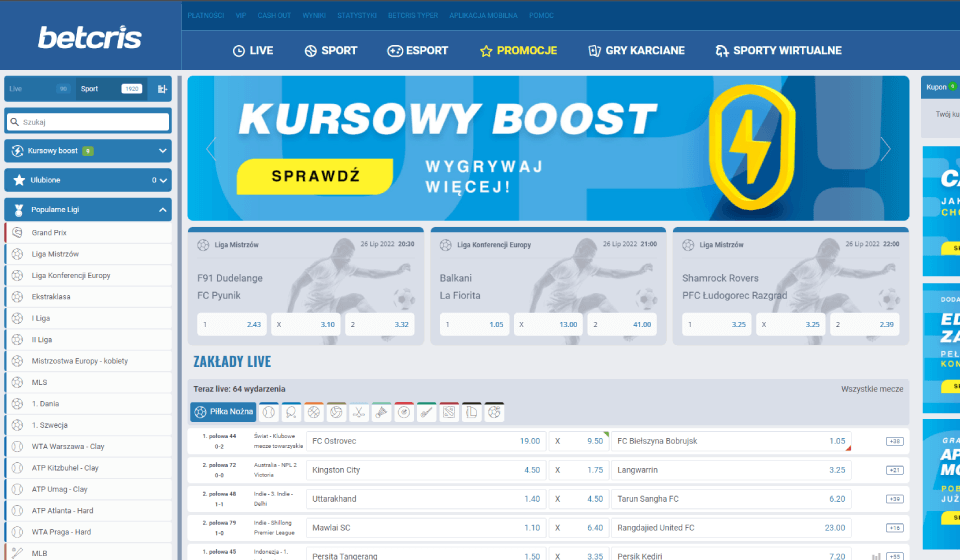The height and width of the screenshot is (560, 960).
Task: Activate the Piłka Nożna sport filter
Action: (224, 412)
